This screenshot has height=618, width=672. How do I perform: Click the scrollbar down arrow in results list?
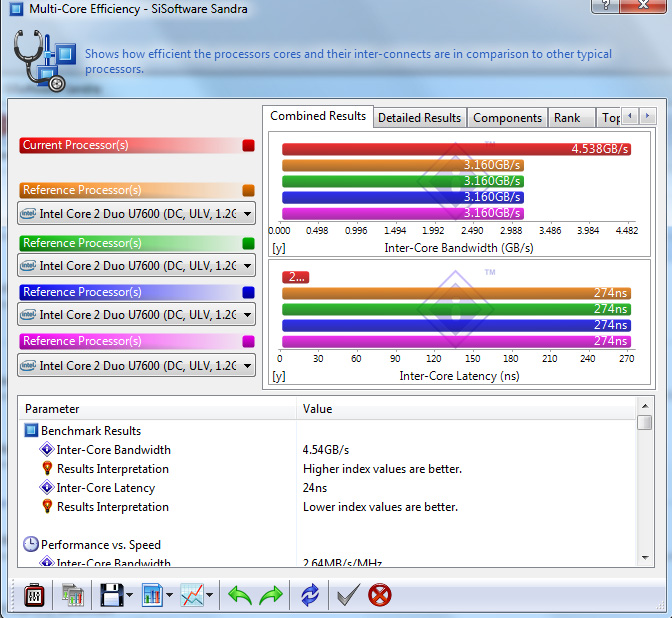(645, 558)
